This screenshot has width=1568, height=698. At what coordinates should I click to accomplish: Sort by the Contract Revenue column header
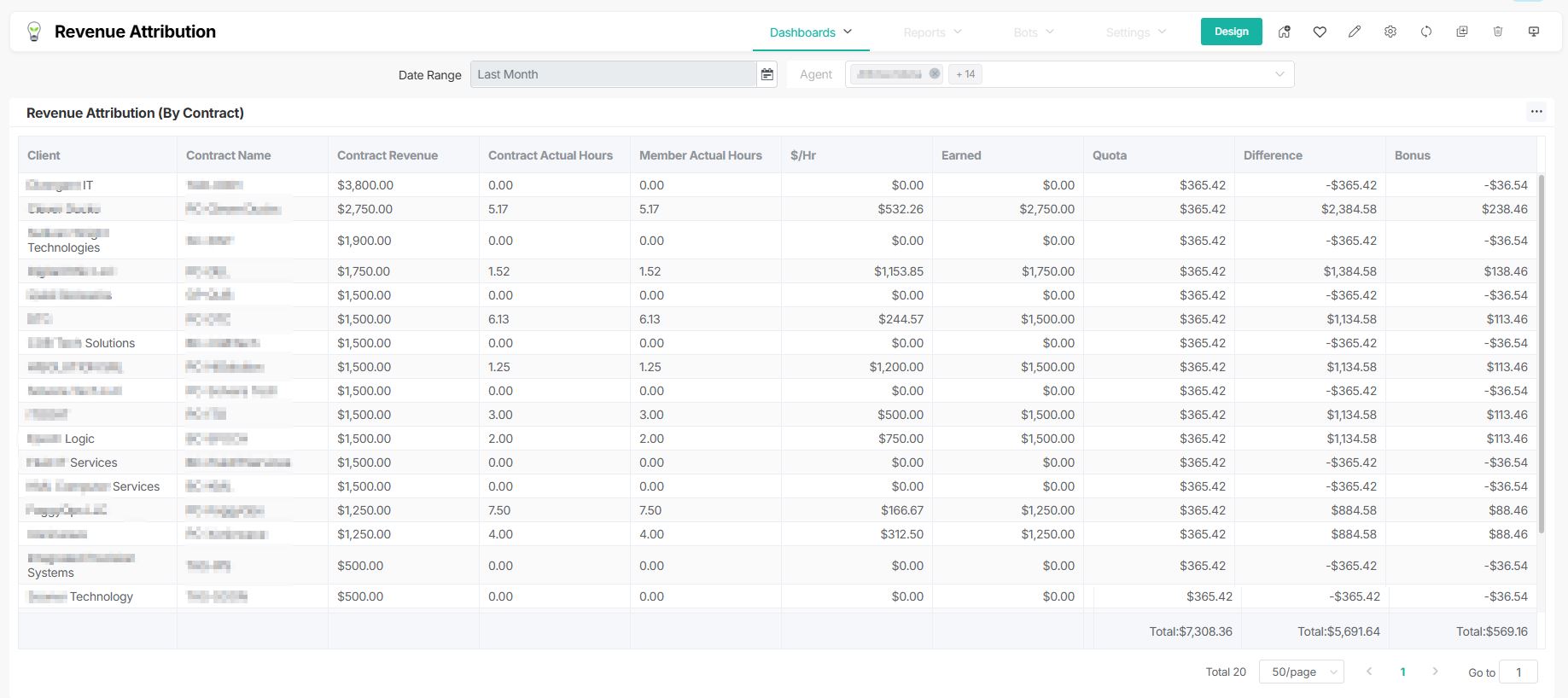(x=388, y=155)
